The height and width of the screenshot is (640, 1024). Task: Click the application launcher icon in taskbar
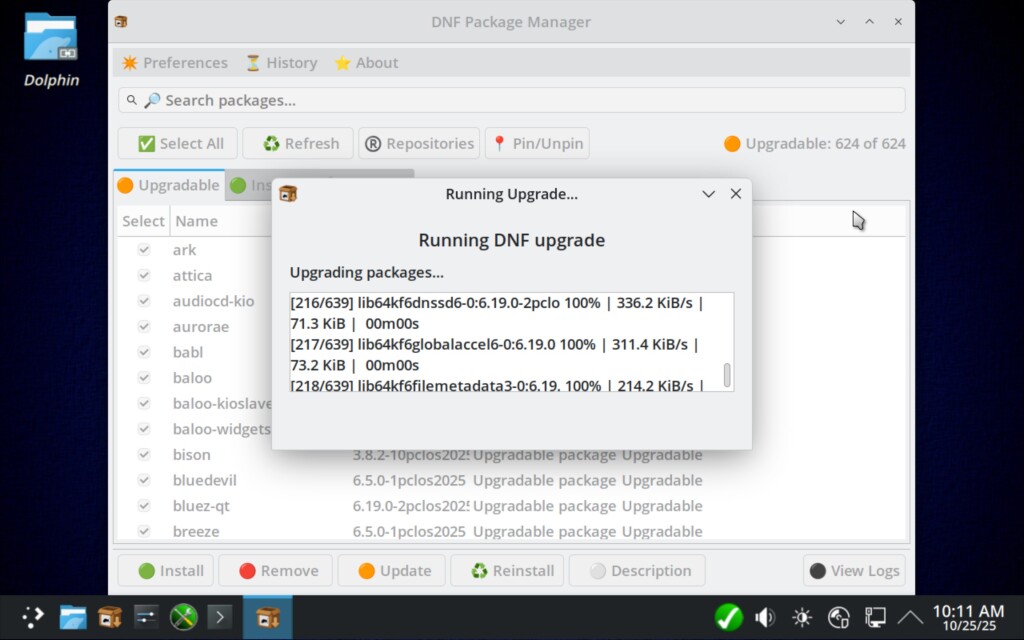pos(34,617)
